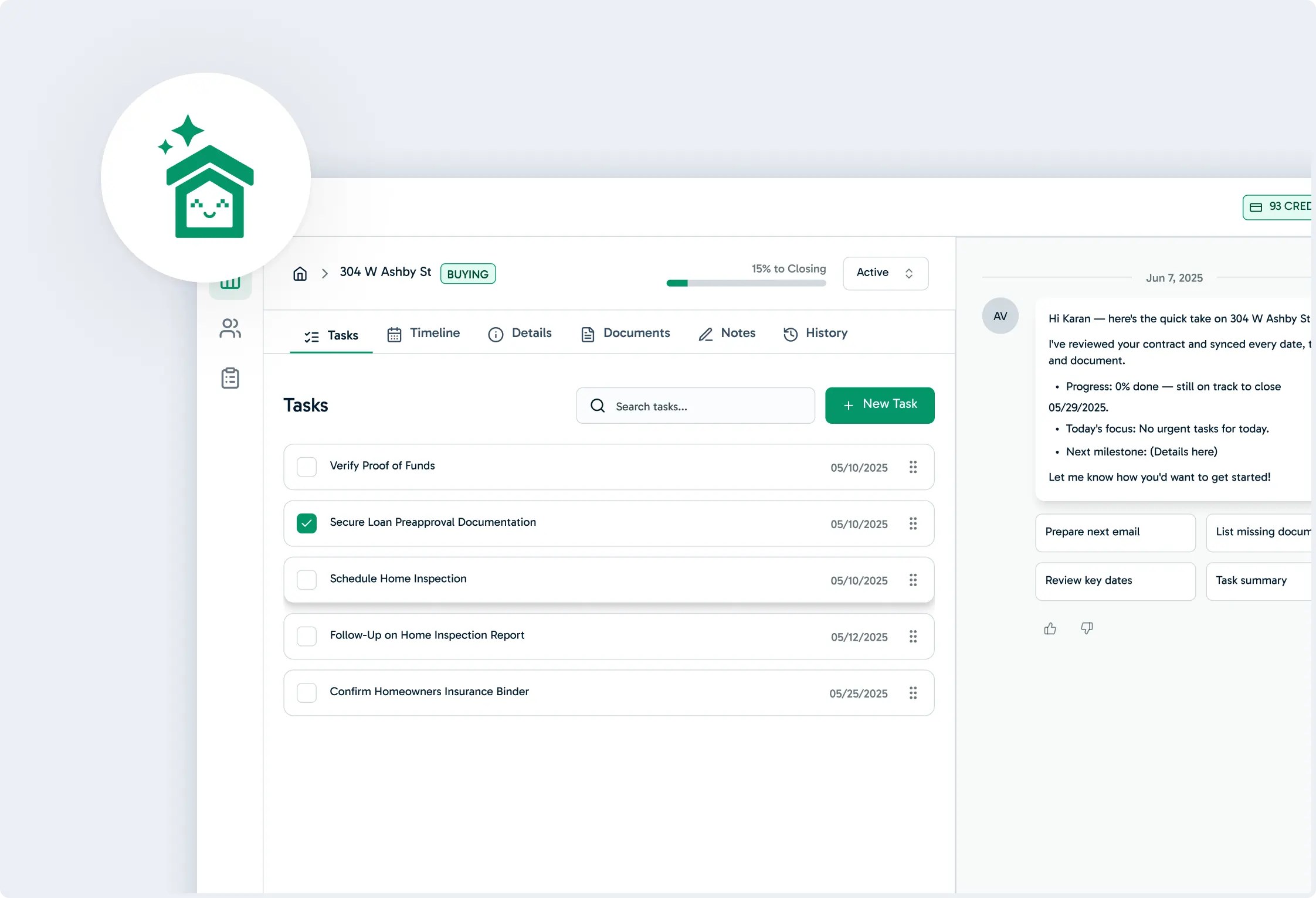Click Confirm Homeowners Insurance Binder title
This screenshot has width=1316, height=898.
tap(429, 692)
